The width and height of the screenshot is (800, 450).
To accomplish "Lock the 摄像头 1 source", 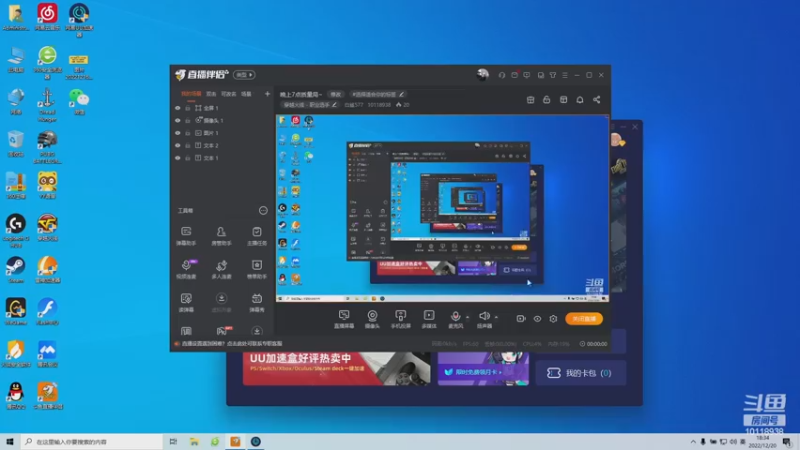I will pos(188,120).
